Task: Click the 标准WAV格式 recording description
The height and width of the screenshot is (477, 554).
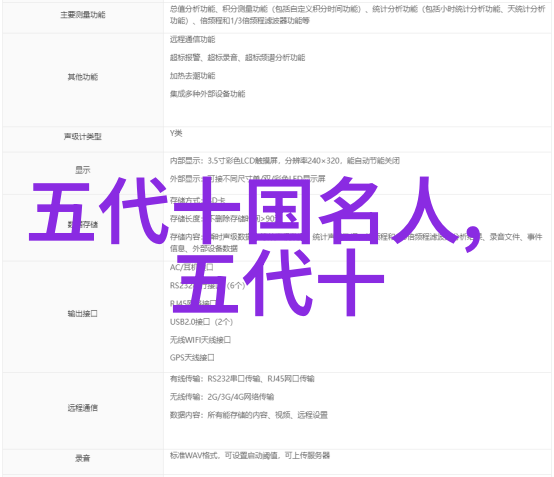Action: (x=250, y=455)
